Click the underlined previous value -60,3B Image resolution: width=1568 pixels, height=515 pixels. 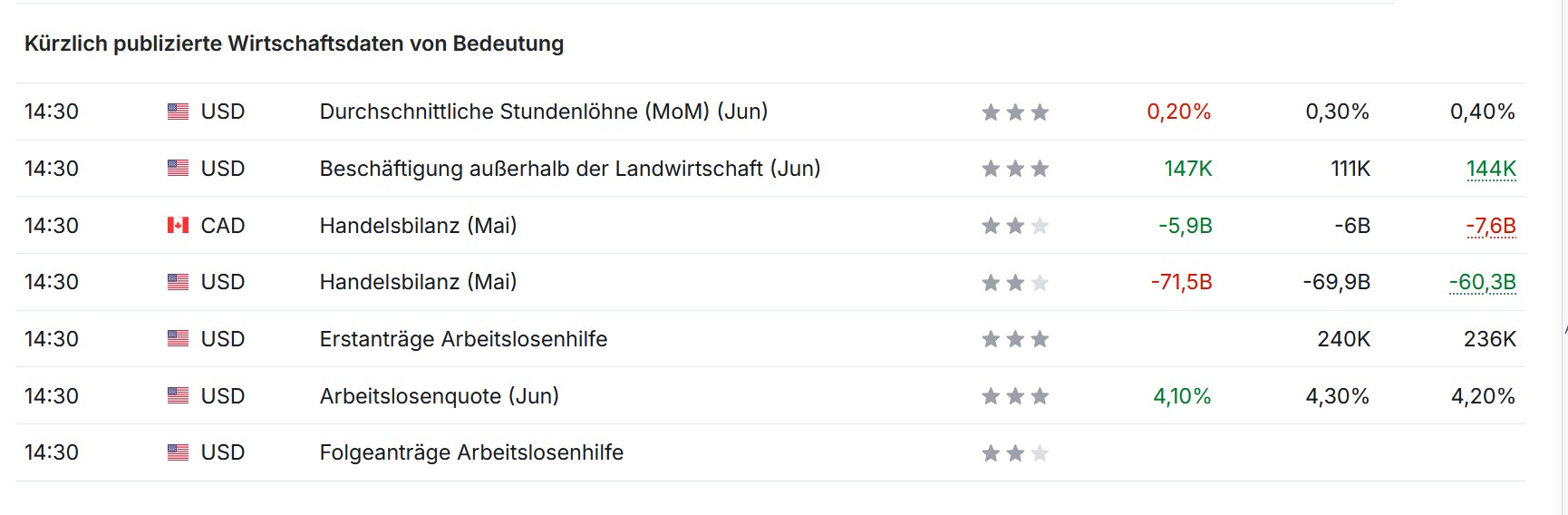[1483, 282]
